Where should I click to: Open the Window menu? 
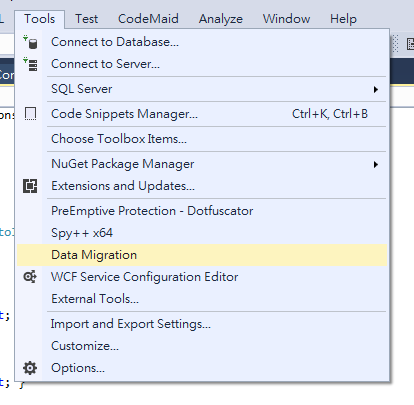(286, 19)
